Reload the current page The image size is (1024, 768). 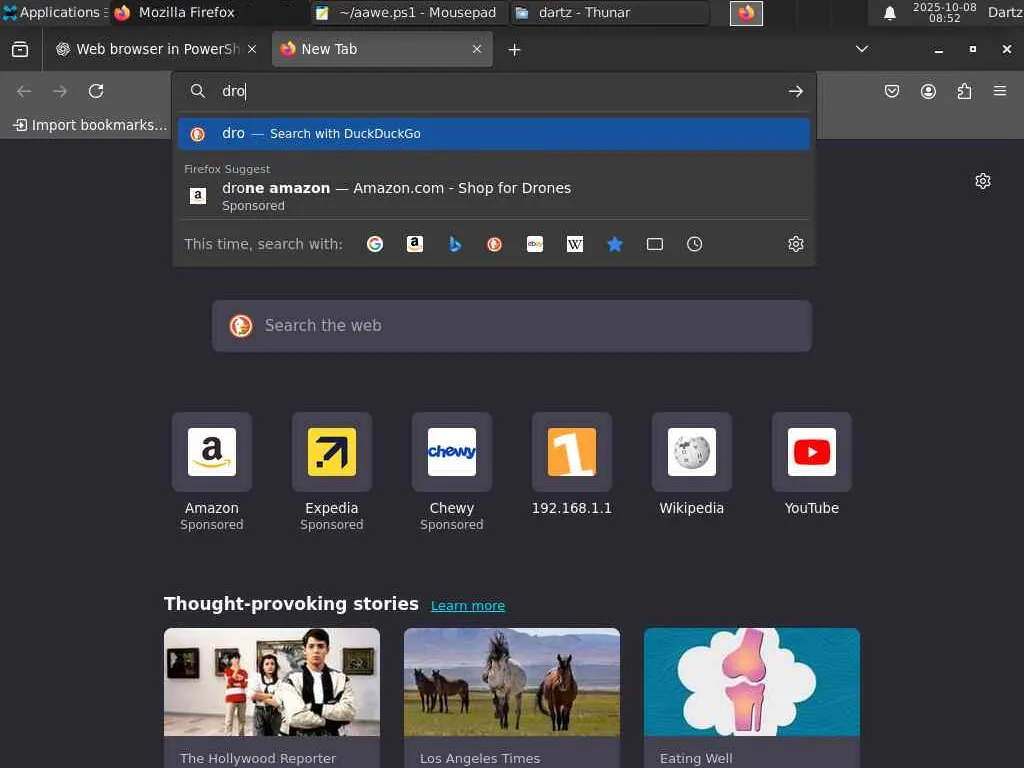pyautogui.click(x=96, y=91)
